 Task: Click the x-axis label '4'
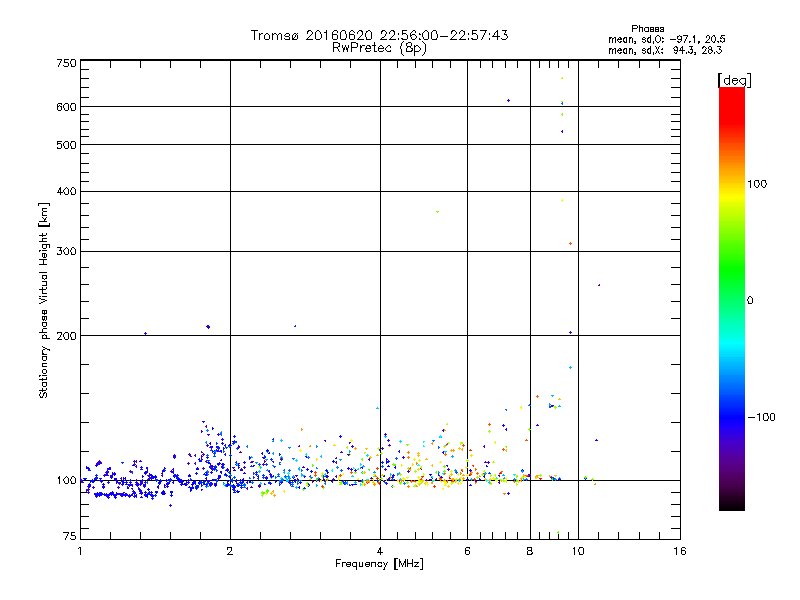[x=380, y=551]
